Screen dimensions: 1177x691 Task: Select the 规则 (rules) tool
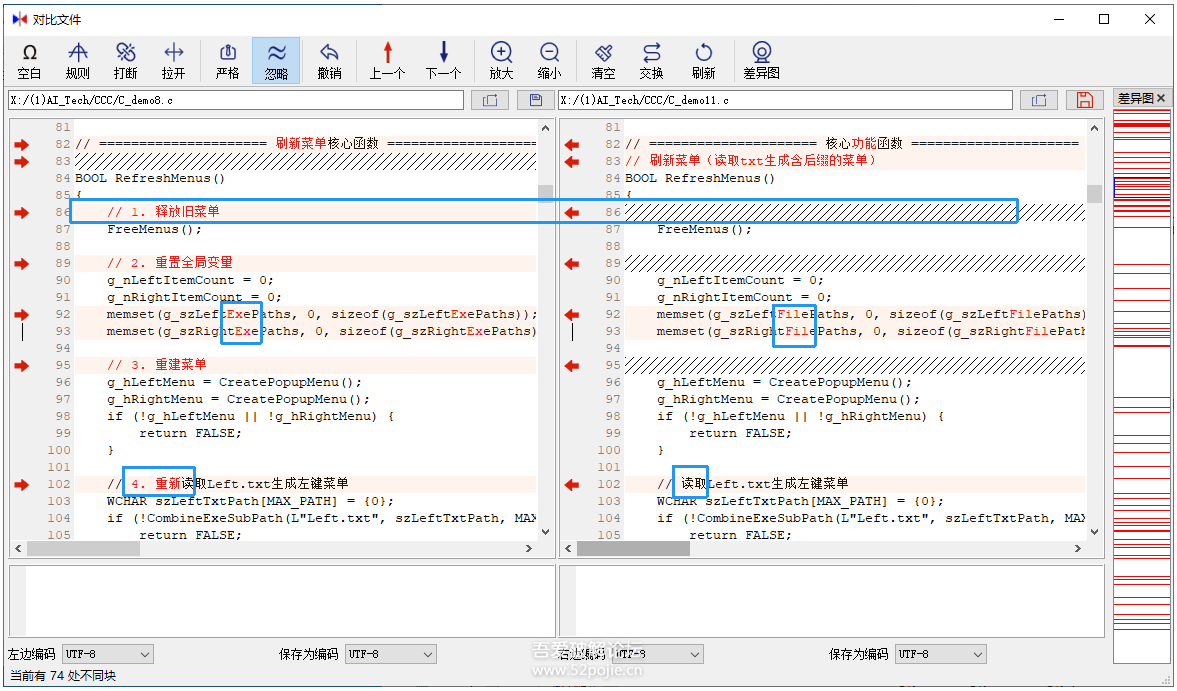(x=78, y=58)
